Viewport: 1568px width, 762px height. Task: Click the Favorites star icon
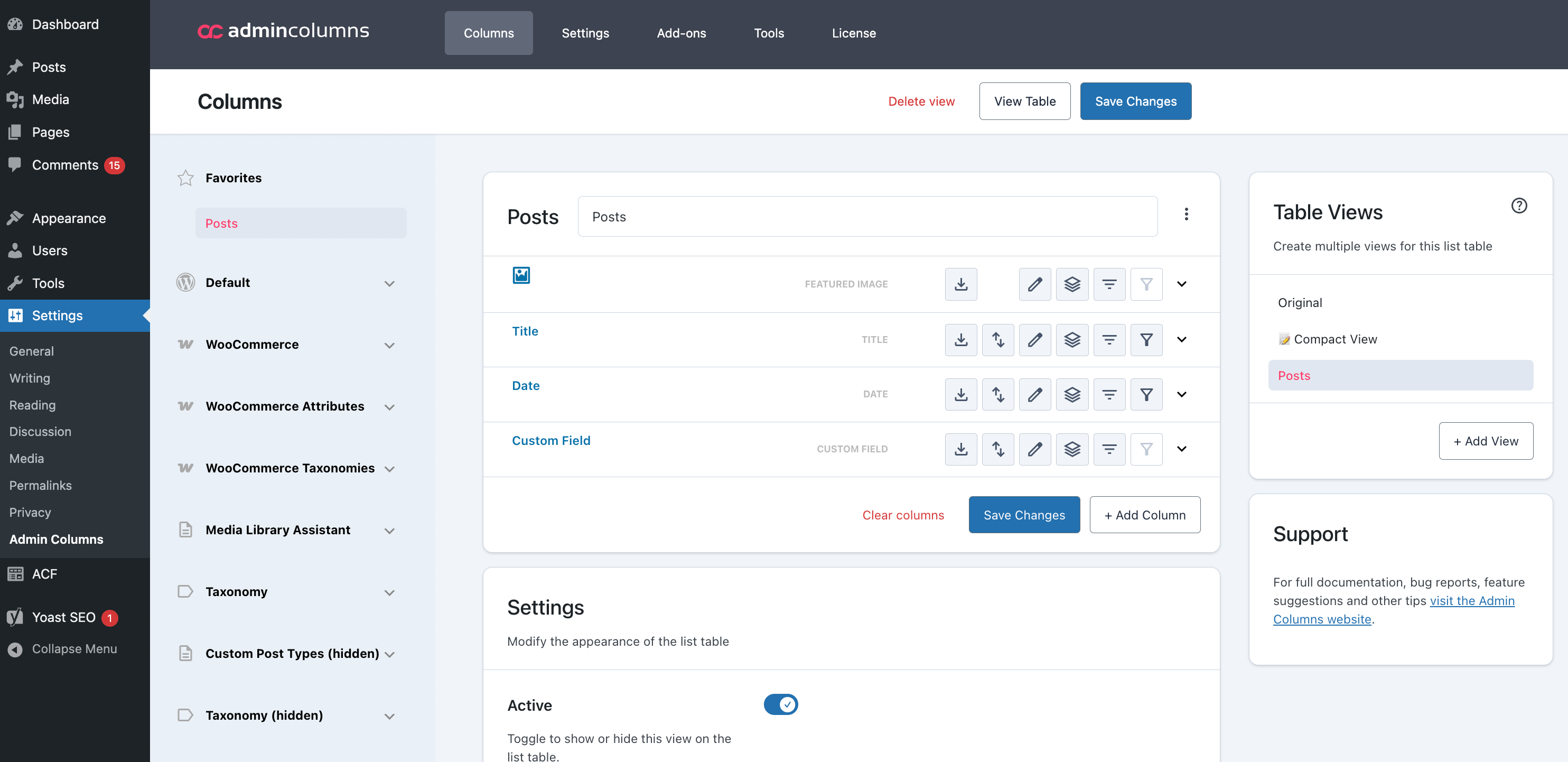pos(185,178)
